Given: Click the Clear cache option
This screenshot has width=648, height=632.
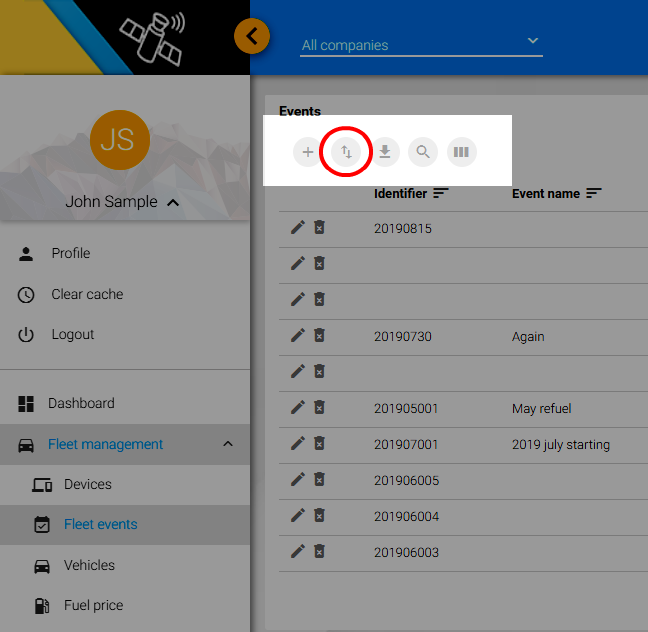Looking at the screenshot, I should (x=87, y=295).
